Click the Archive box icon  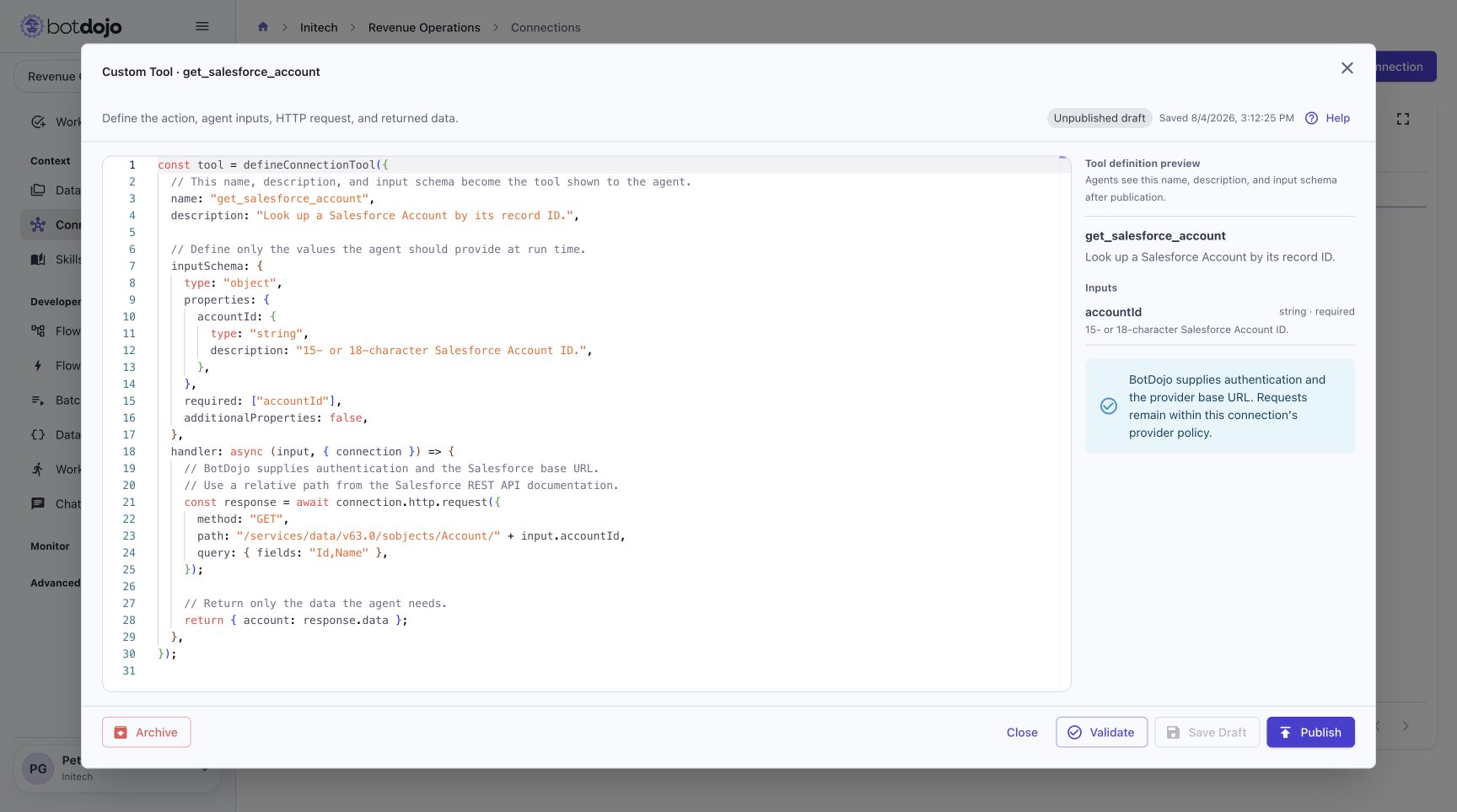pos(121,733)
